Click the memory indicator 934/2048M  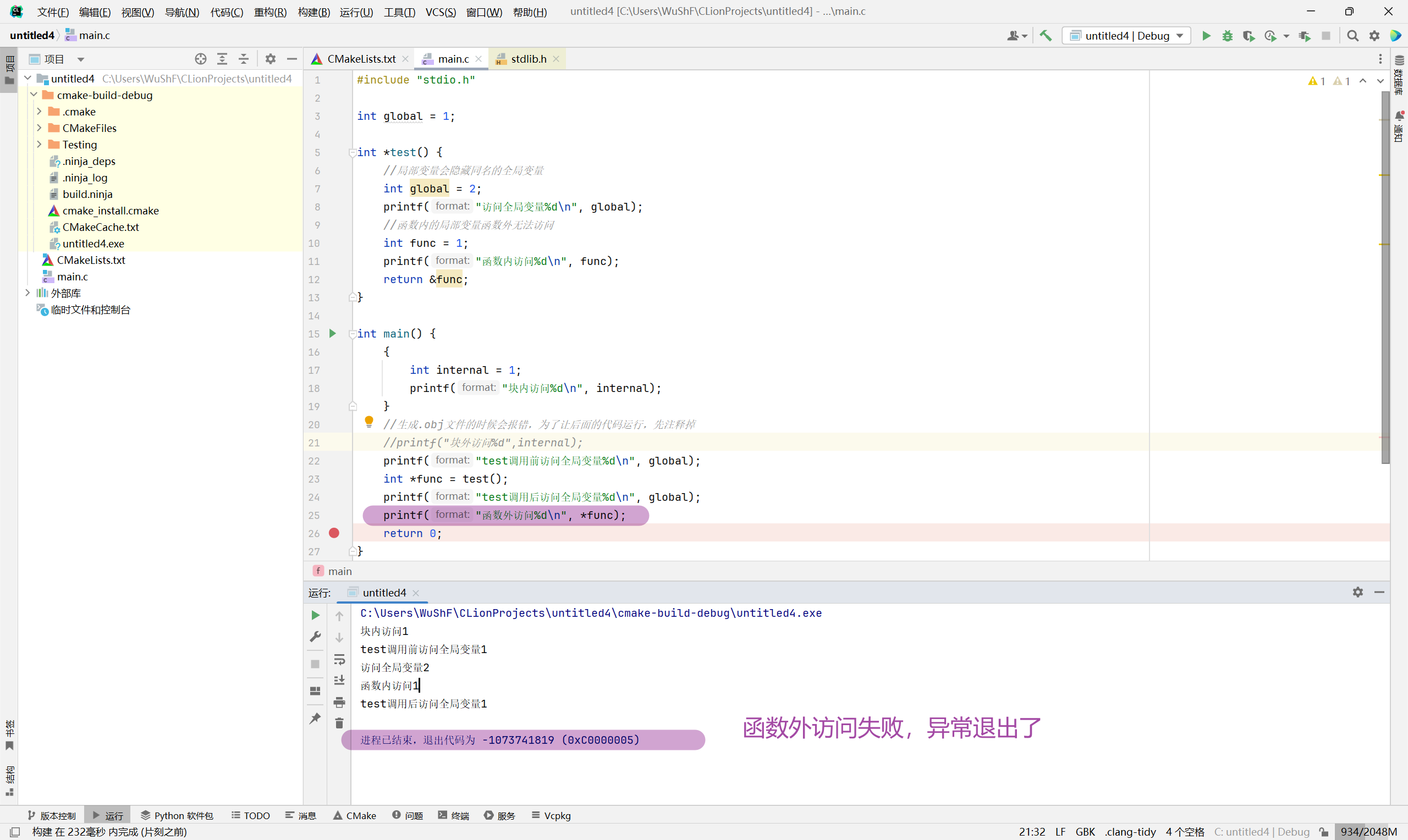click(x=1368, y=832)
